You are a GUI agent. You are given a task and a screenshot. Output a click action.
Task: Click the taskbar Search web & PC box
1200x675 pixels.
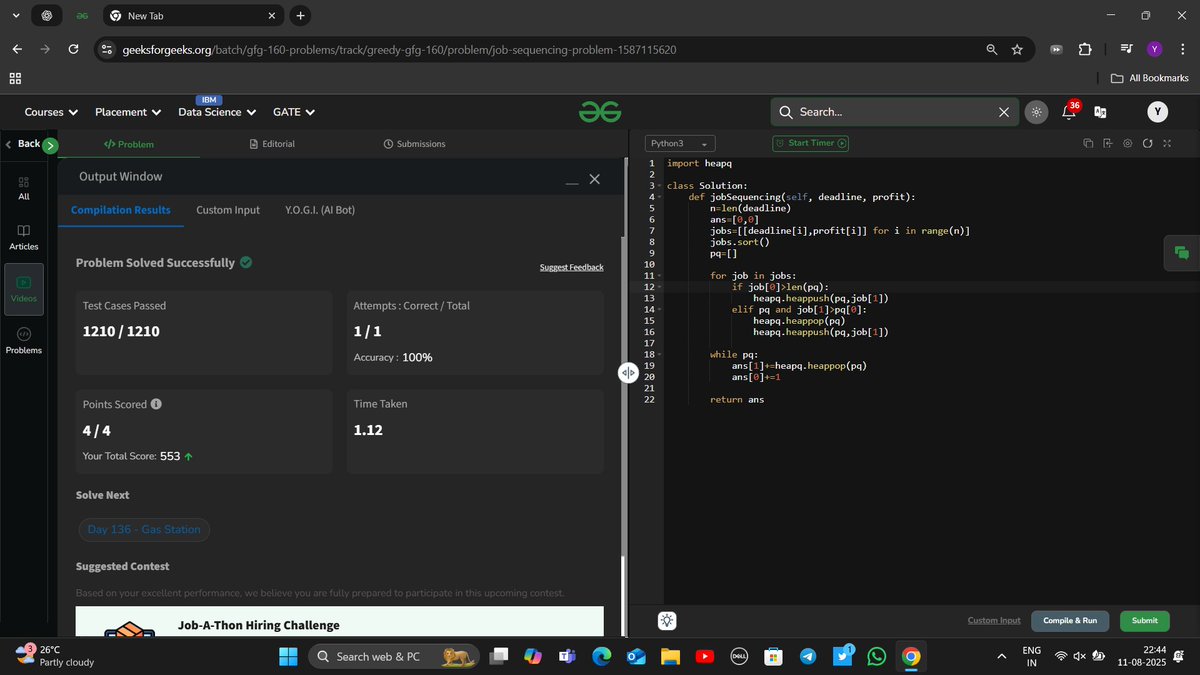point(393,656)
